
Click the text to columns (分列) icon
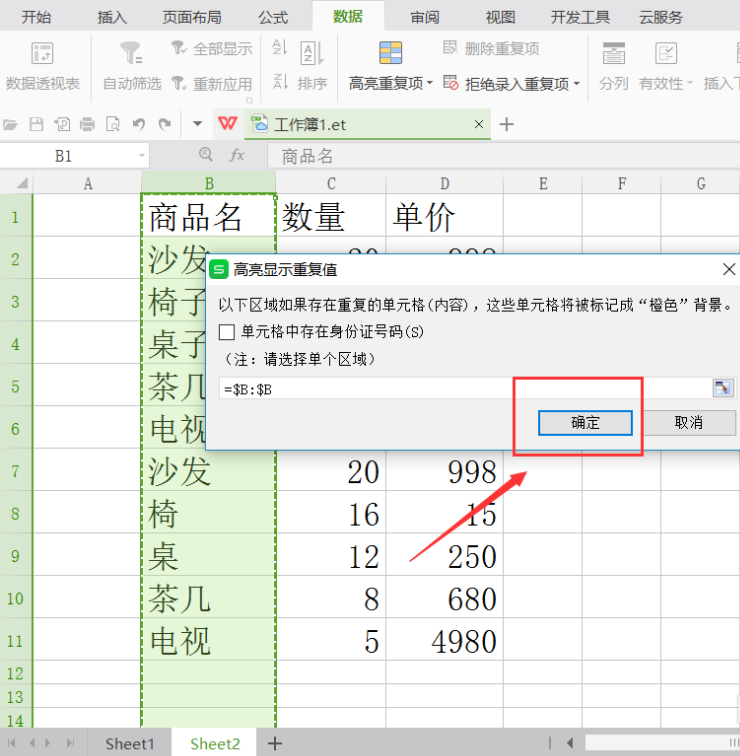[614, 53]
